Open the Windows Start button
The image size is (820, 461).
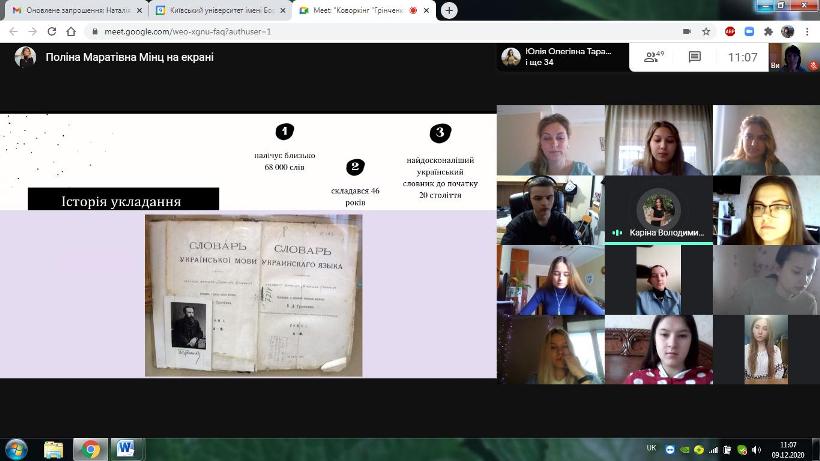point(16,450)
